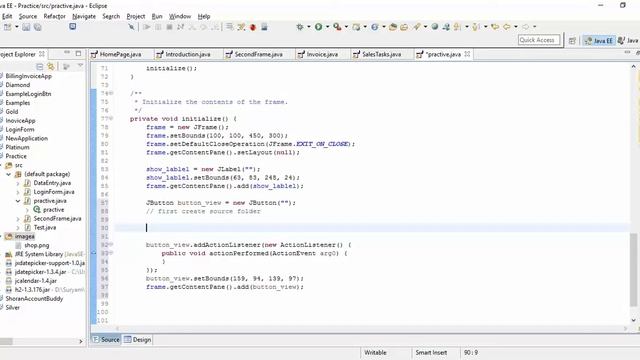Screen dimensions: 640x360
Task: Open the Debug dropdown arrow
Action: [x=309, y=27]
